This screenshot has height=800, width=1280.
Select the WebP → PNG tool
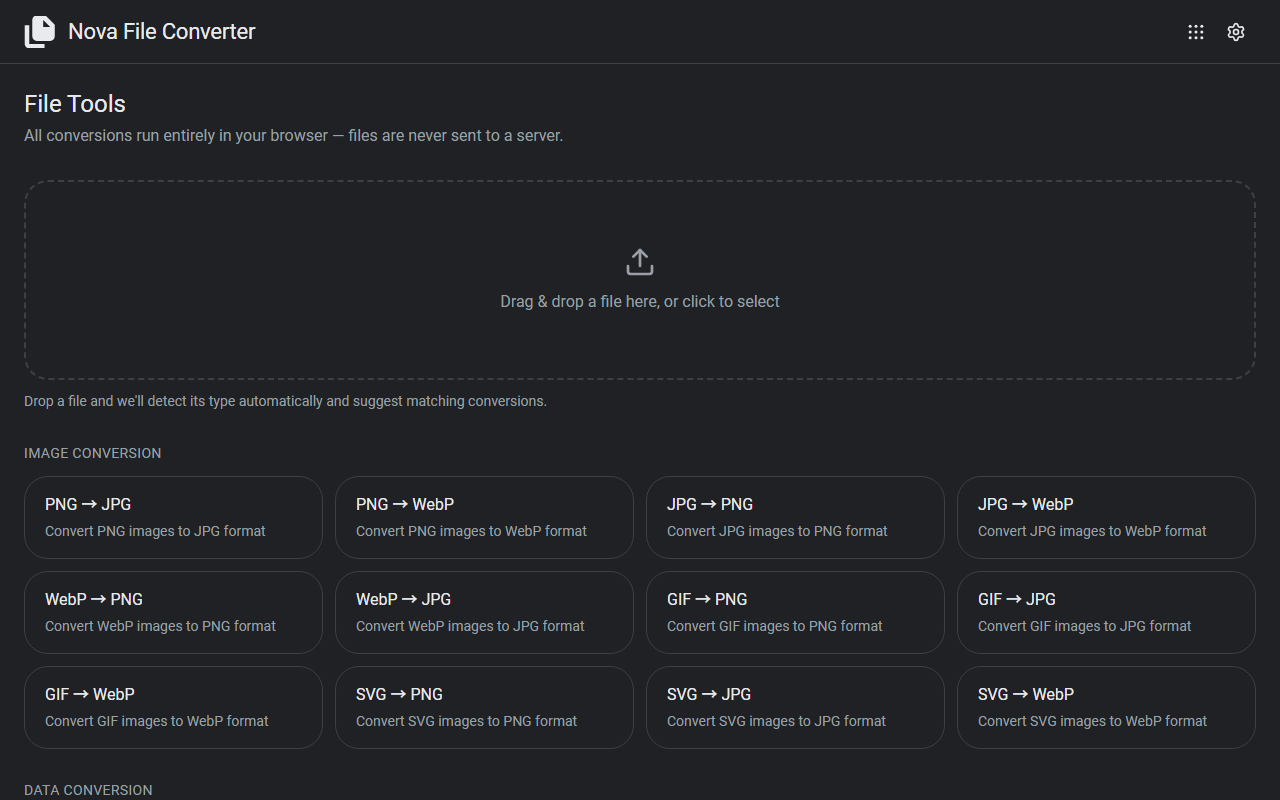(x=173, y=612)
